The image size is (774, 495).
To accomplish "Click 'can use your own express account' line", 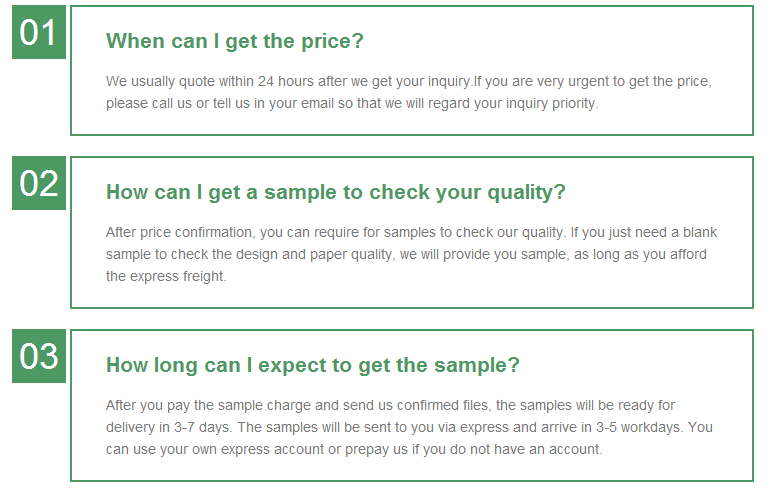I will (x=354, y=450).
